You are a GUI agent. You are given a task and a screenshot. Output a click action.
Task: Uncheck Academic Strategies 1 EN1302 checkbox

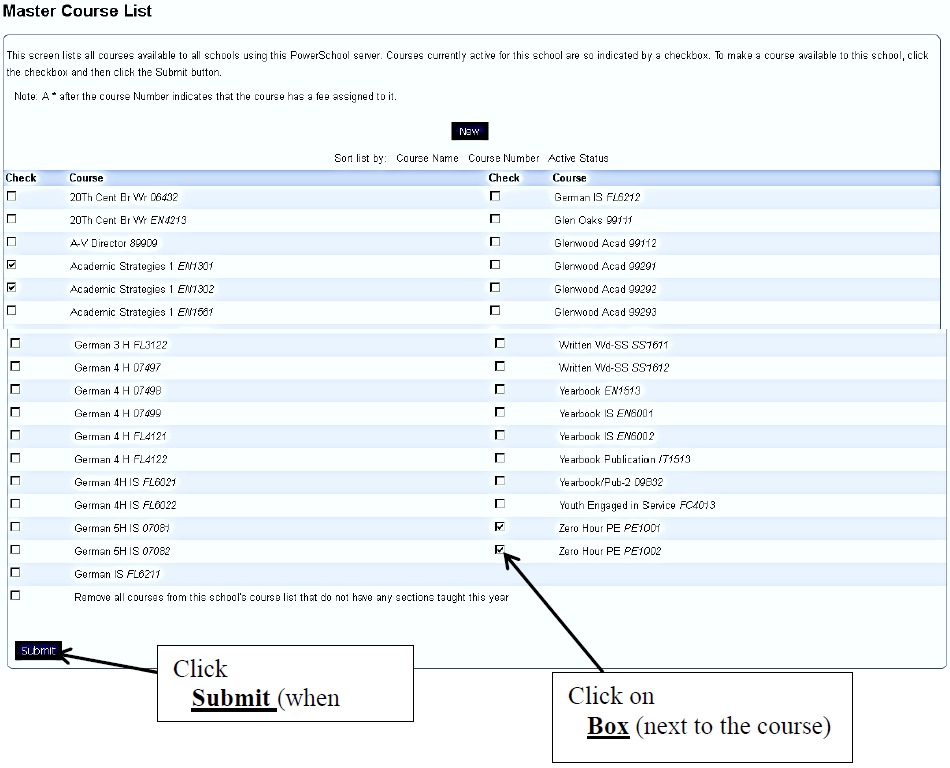[12, 288]
